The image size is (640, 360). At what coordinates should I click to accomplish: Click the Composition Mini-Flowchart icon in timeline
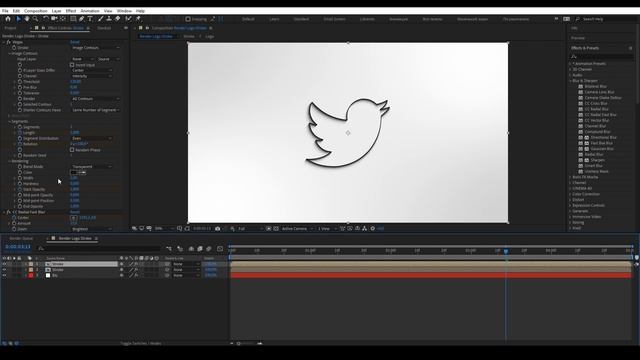pos(169,249)
